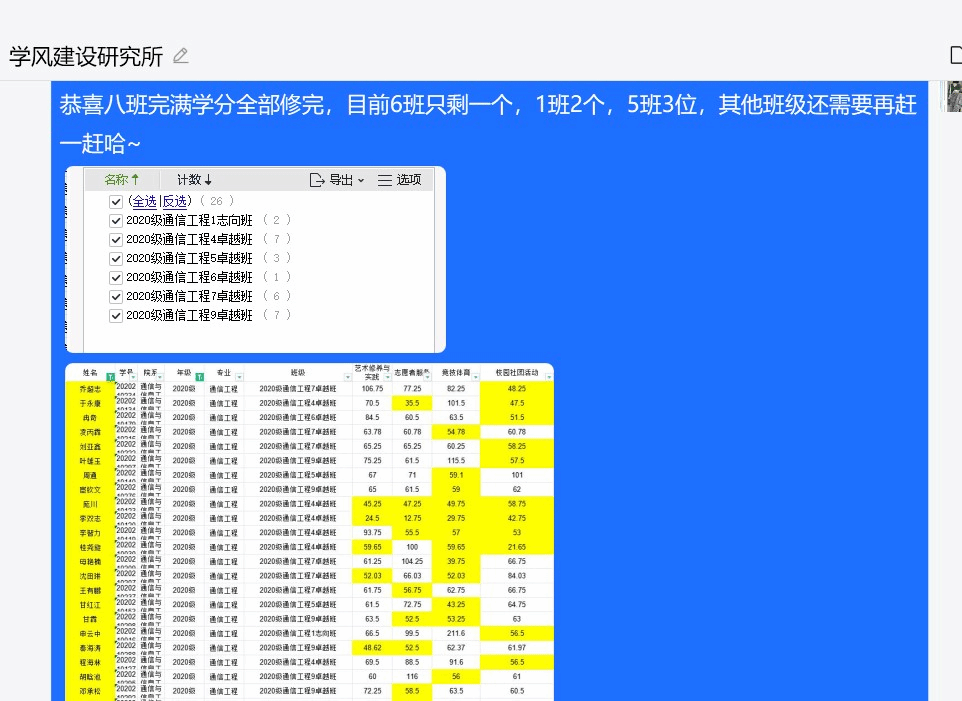Toggle checkbox for 2020级通信工程6卓越班
962x701 pixels.
116,277
